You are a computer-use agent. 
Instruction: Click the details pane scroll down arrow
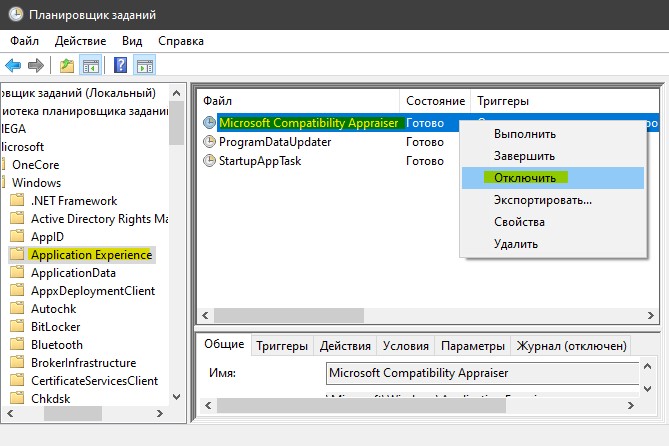coord(647,388)
